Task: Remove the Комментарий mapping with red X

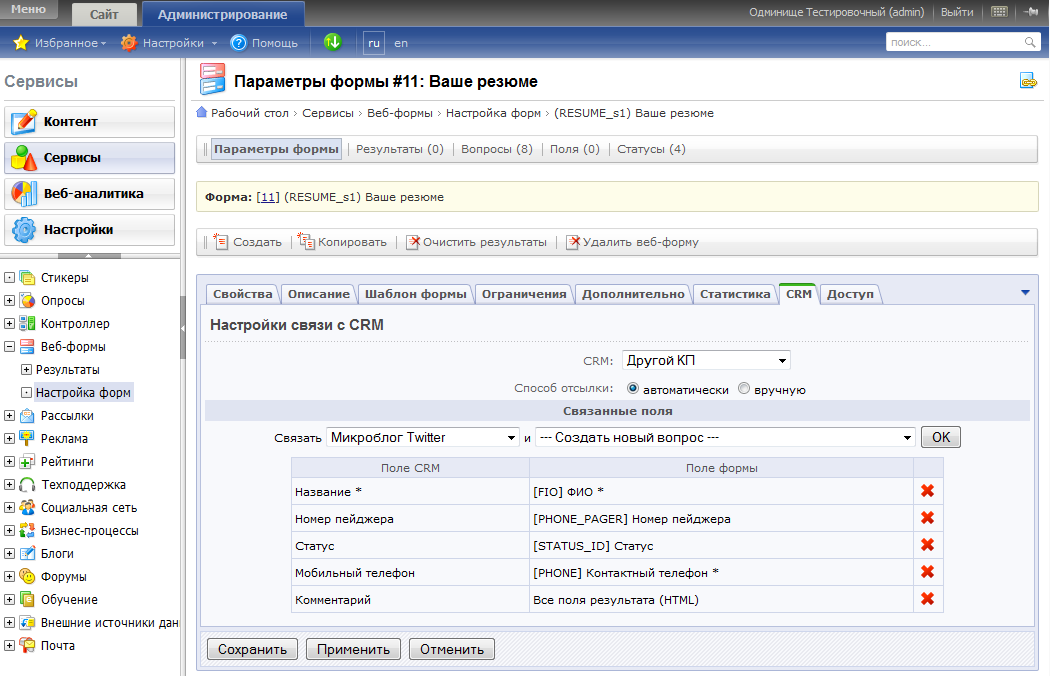Action: pos(927,599)
